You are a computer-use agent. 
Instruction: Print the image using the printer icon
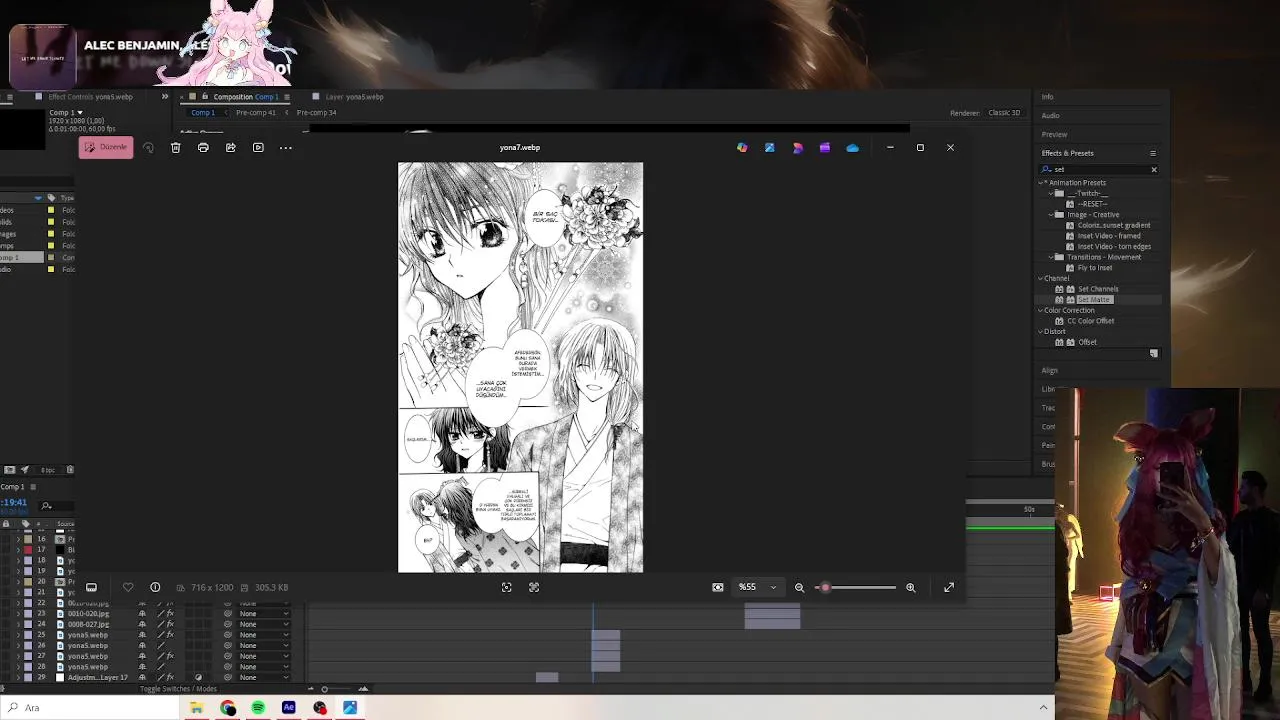[x=203, y=148]
